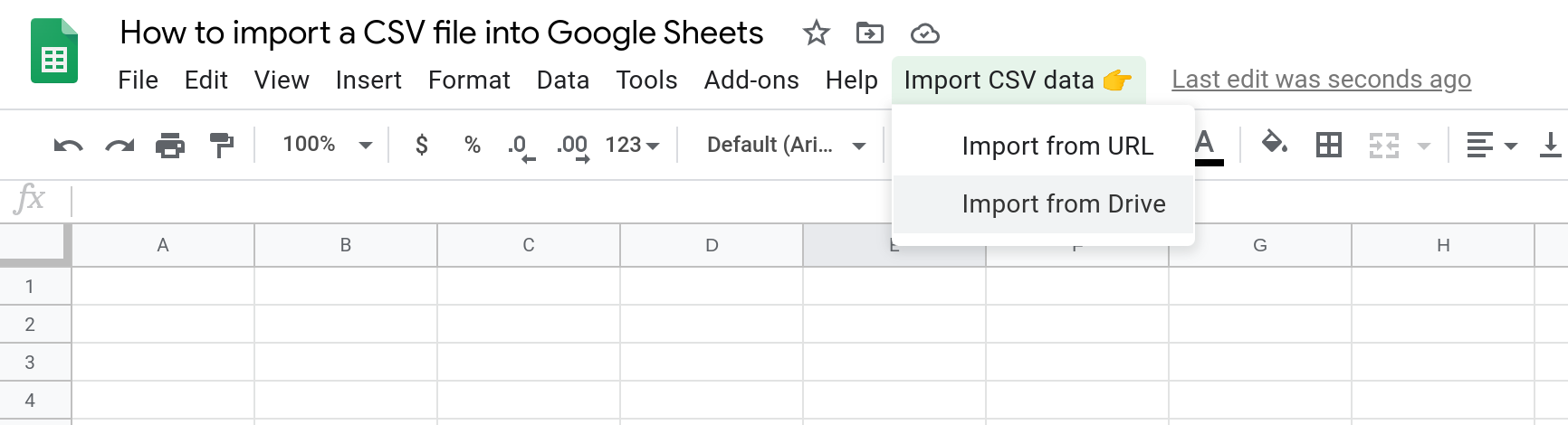Image resolution: width=1568 pixels, height=425 pixels.
Task: Format as percent
Action: coord(472,145)
